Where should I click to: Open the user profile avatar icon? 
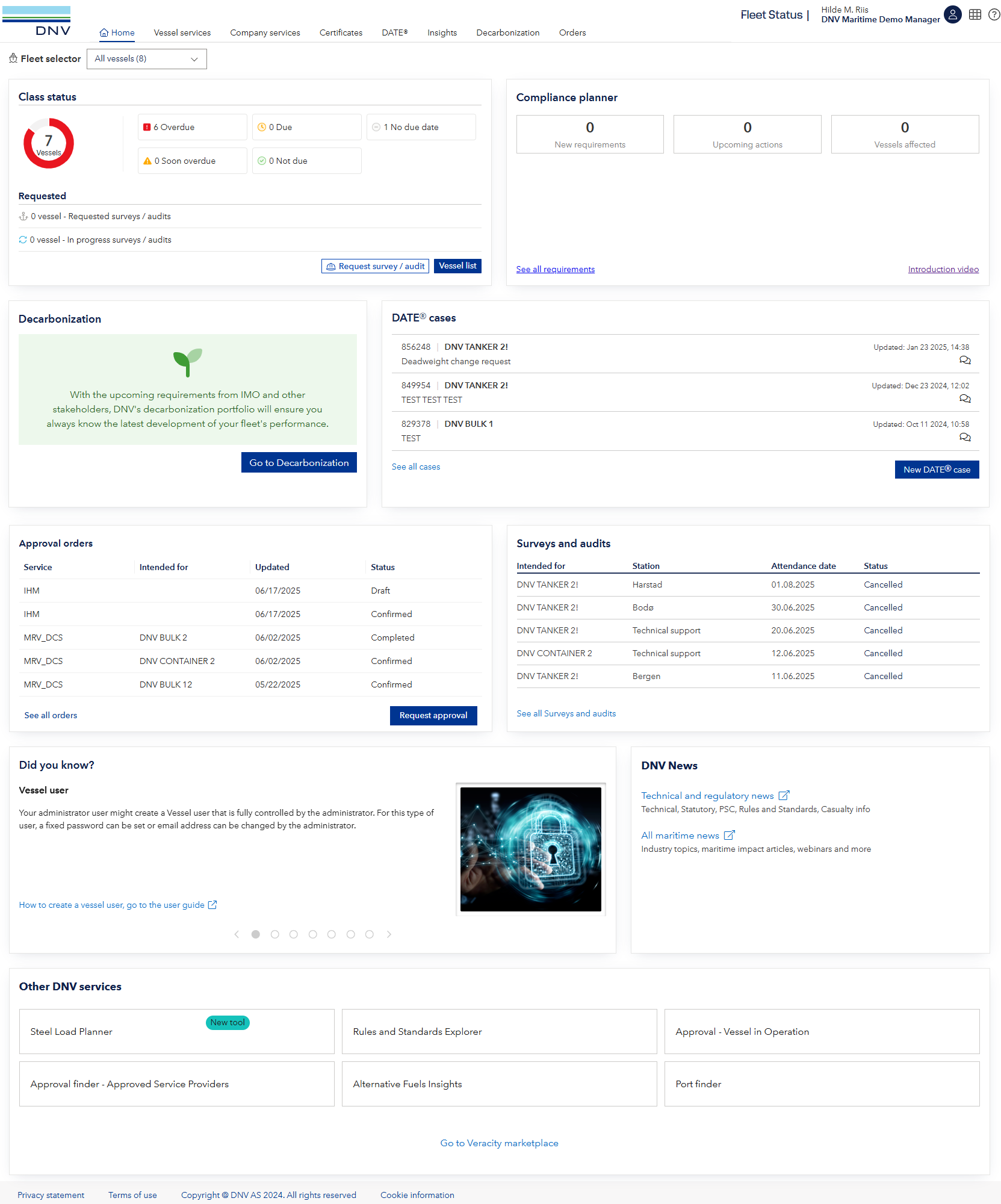tap(952, 14)
